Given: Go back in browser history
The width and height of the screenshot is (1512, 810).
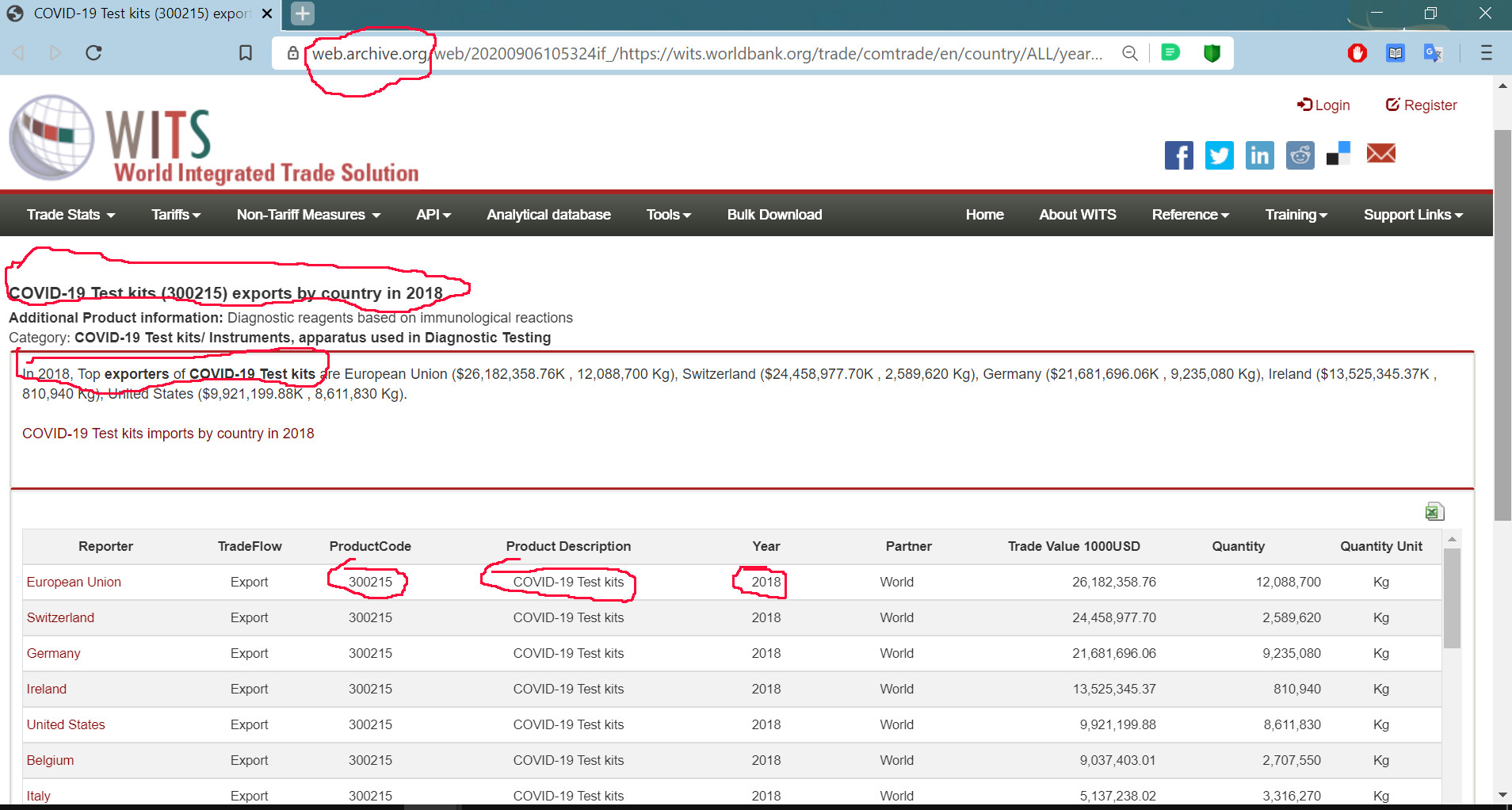Looking at the screenshot, I should point(19,53).
